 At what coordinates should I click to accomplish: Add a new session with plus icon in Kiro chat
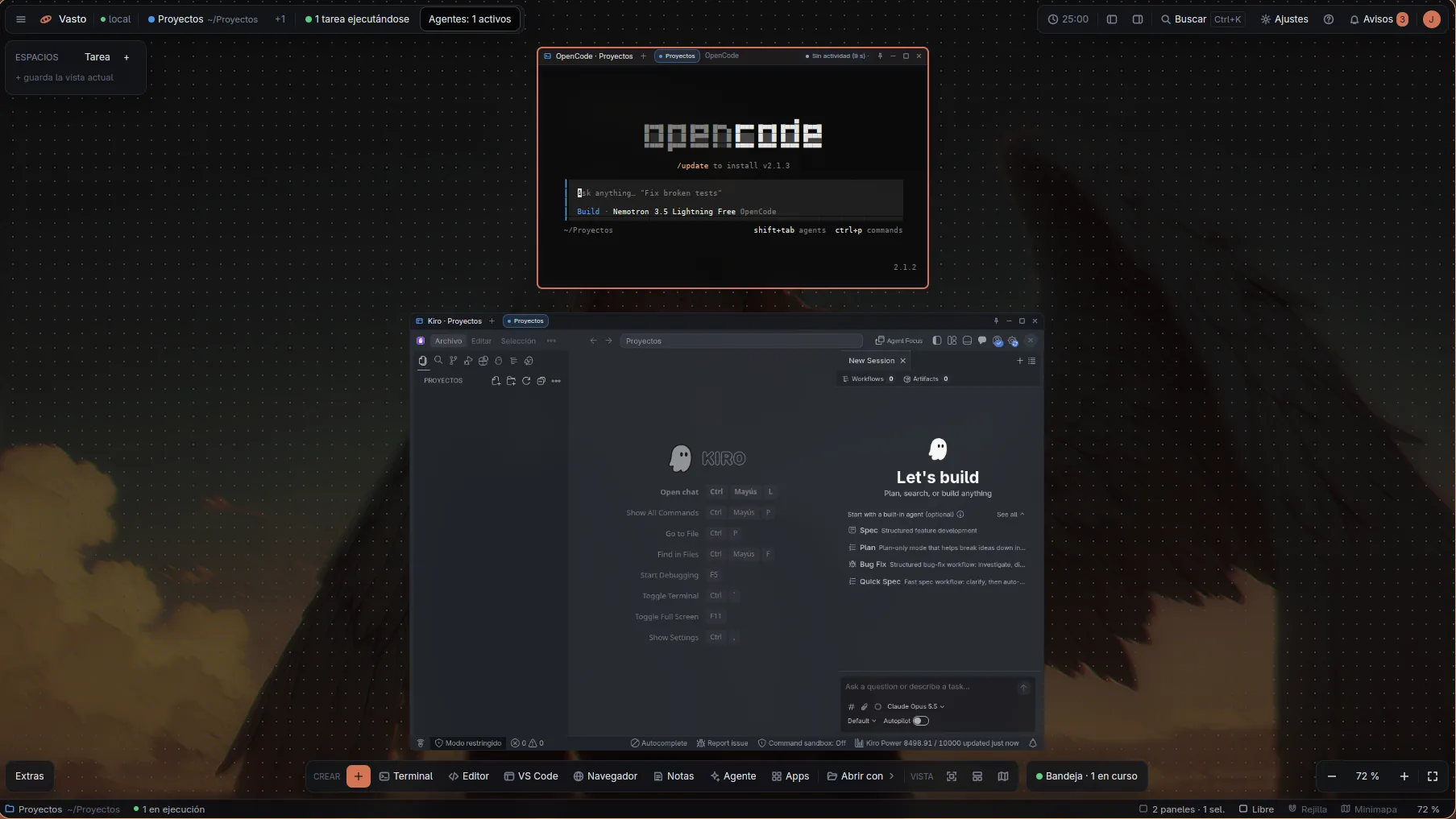click(1020, 361)
